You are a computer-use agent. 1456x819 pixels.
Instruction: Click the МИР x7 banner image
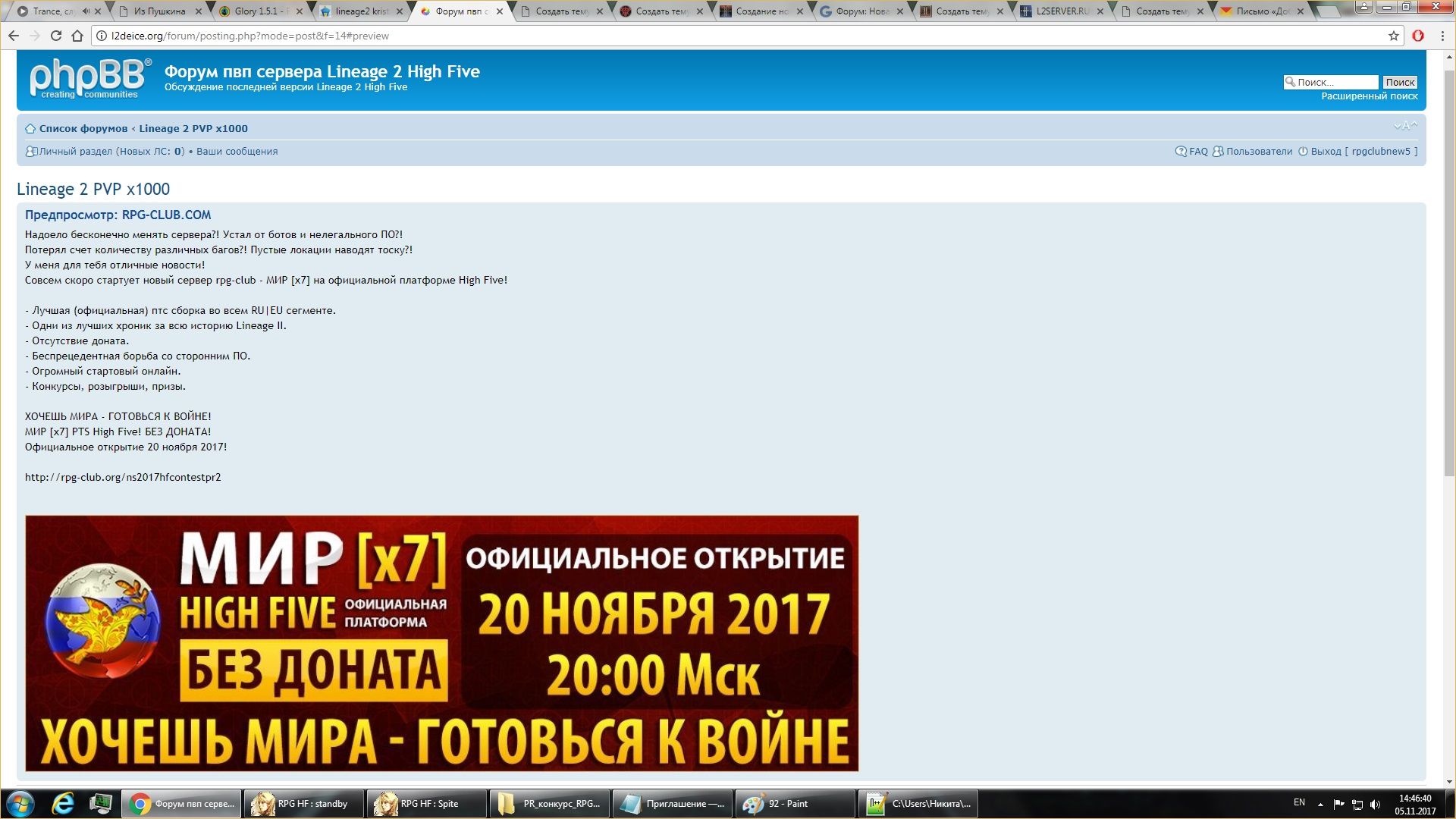pos(441,643)
